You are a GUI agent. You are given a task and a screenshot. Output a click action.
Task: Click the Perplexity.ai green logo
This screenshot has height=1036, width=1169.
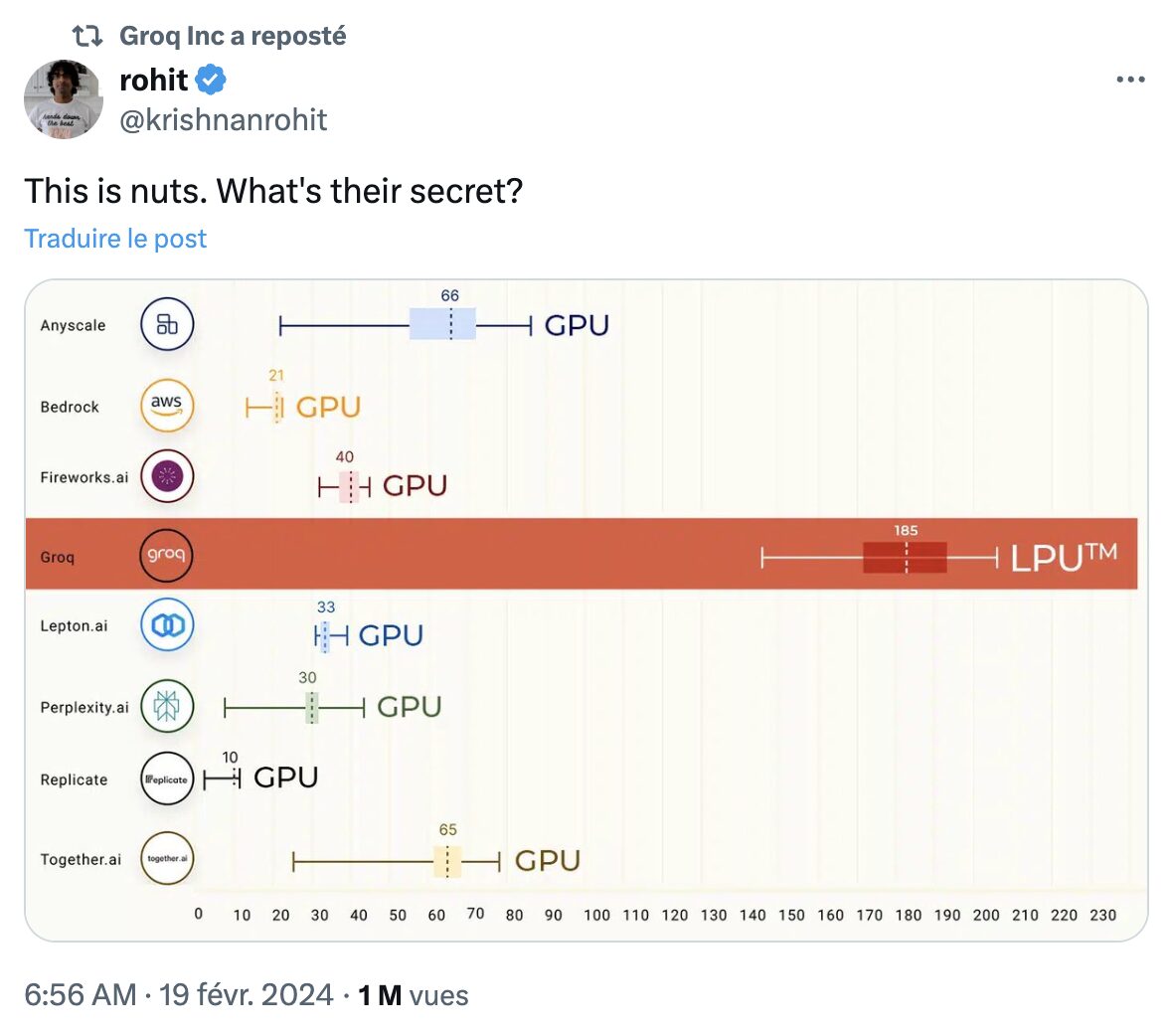click(167, 706)
